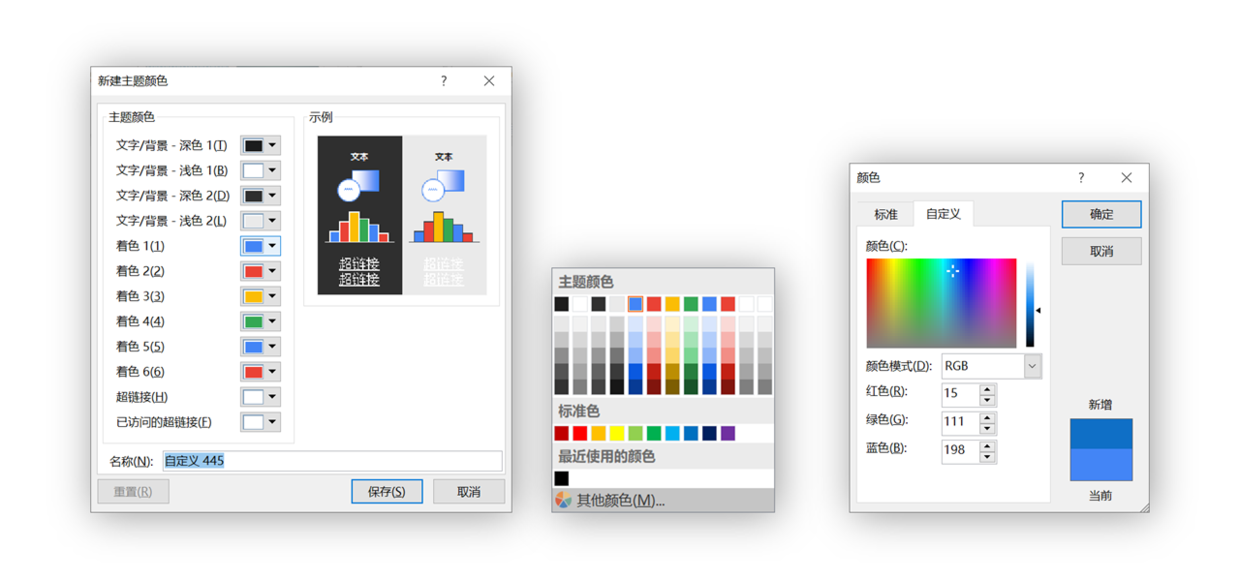
Task: Switch to the 标准 tab in 颜色 dialog
Action: pos(886,214)
